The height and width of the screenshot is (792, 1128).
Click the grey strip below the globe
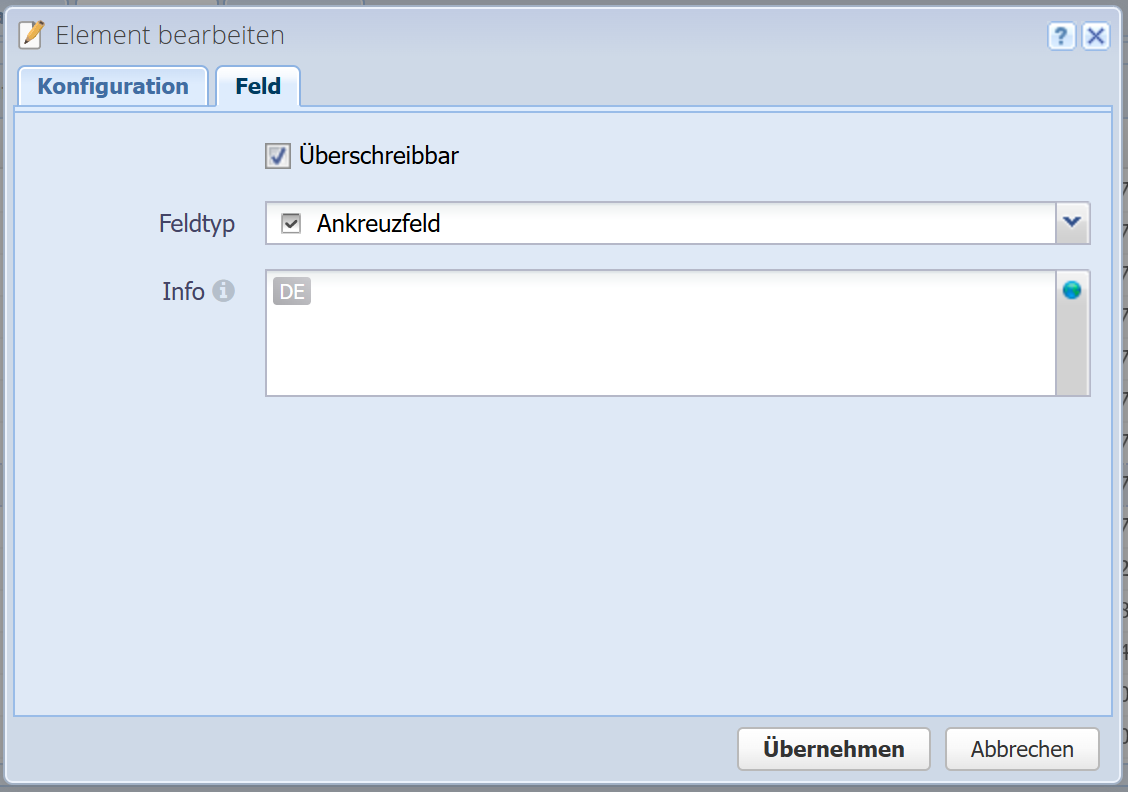point(1072,350)
